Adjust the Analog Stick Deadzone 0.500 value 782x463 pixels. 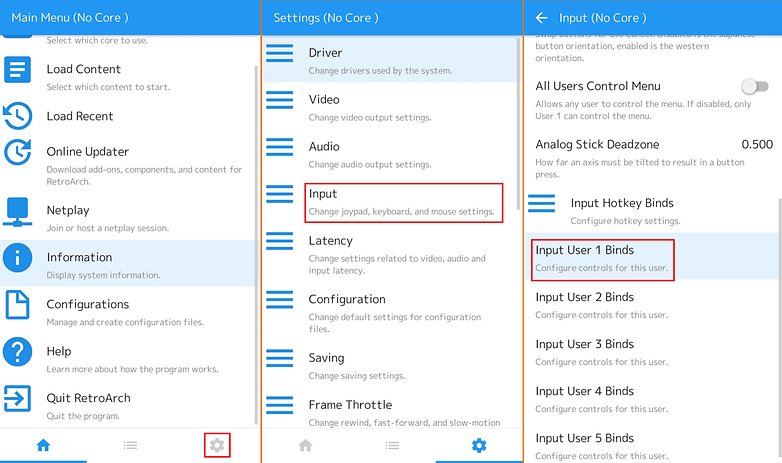tap(757, 145)
